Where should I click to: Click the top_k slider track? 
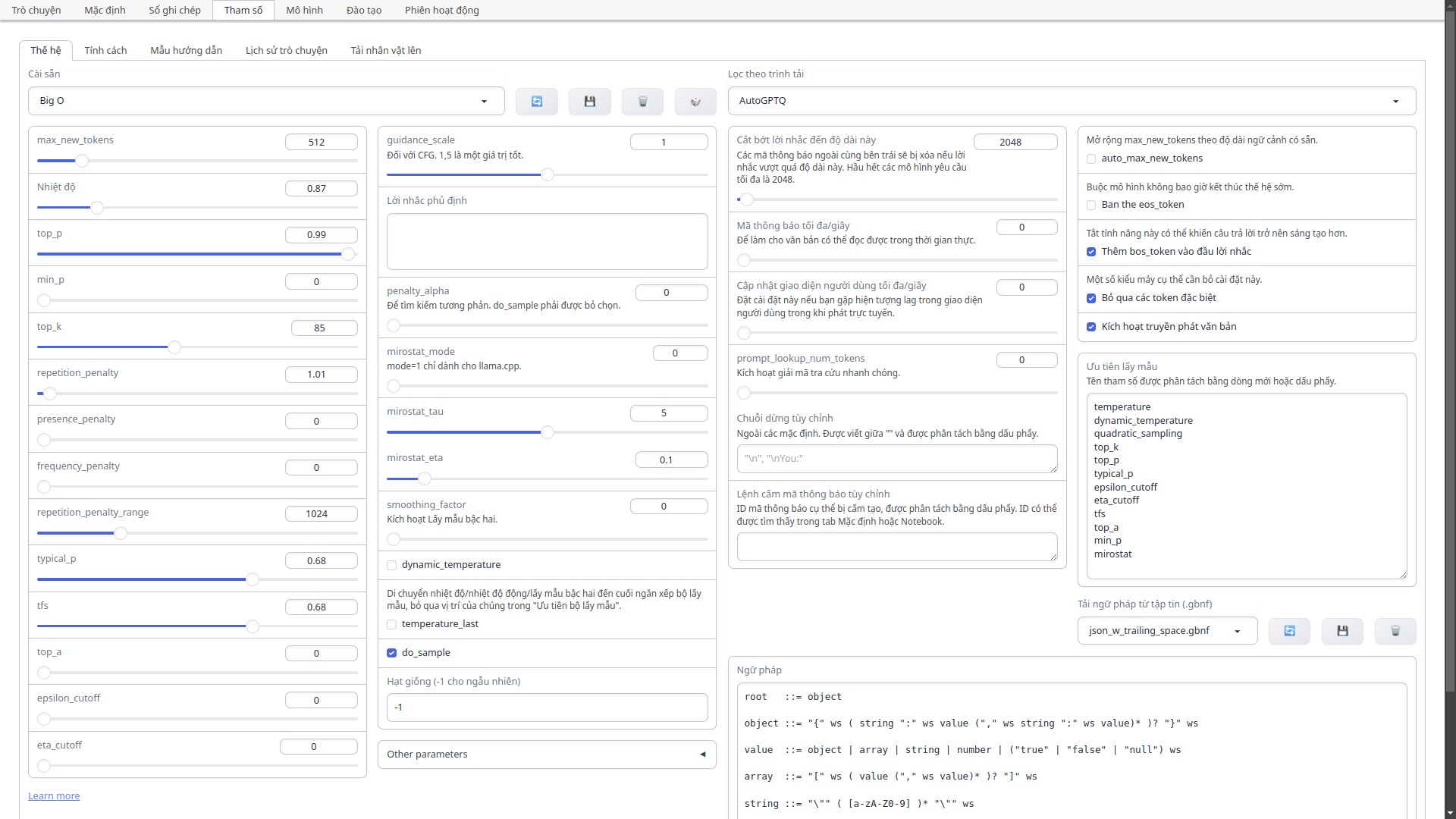[265, 347]
